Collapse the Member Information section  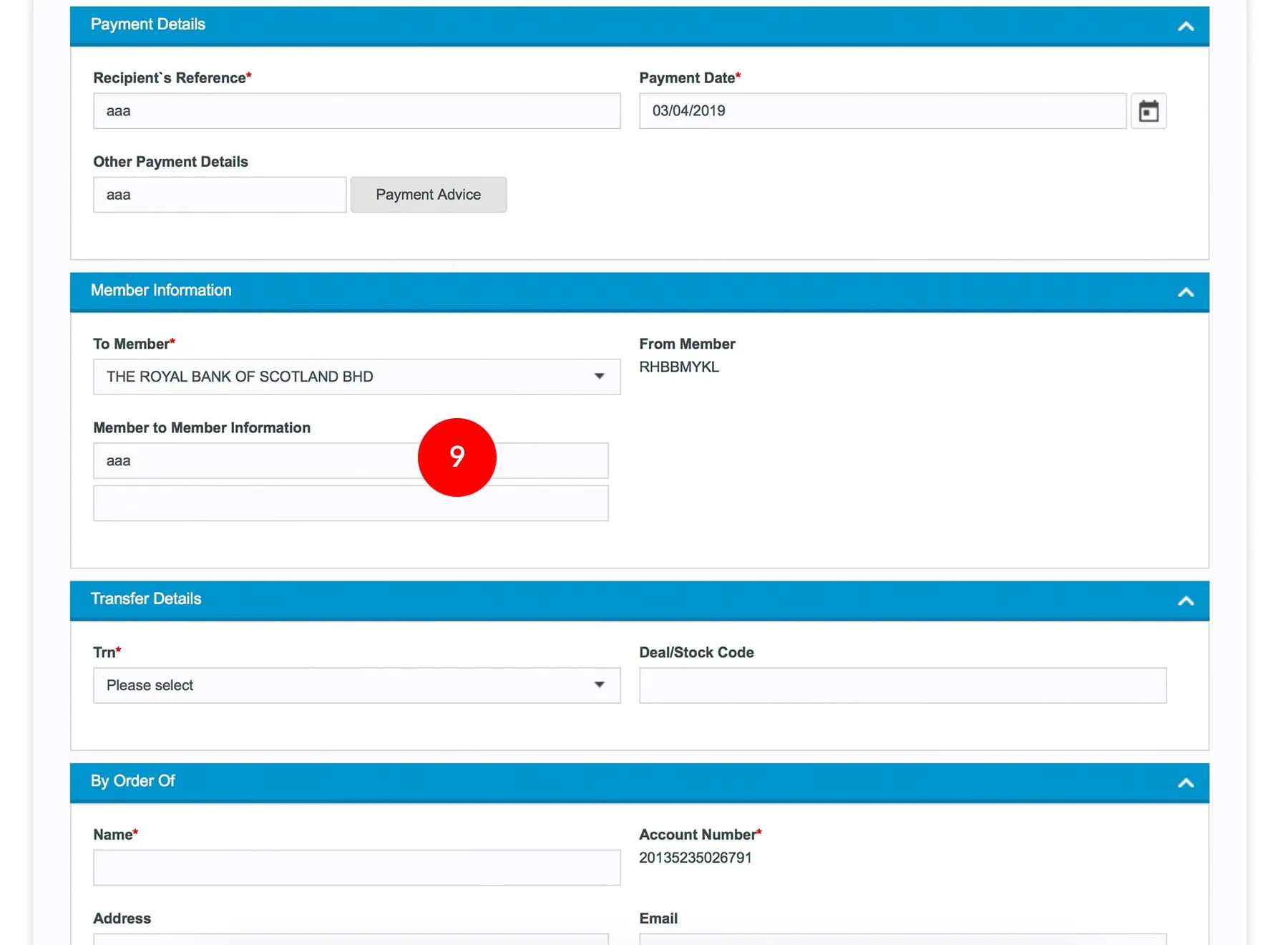1185,292
